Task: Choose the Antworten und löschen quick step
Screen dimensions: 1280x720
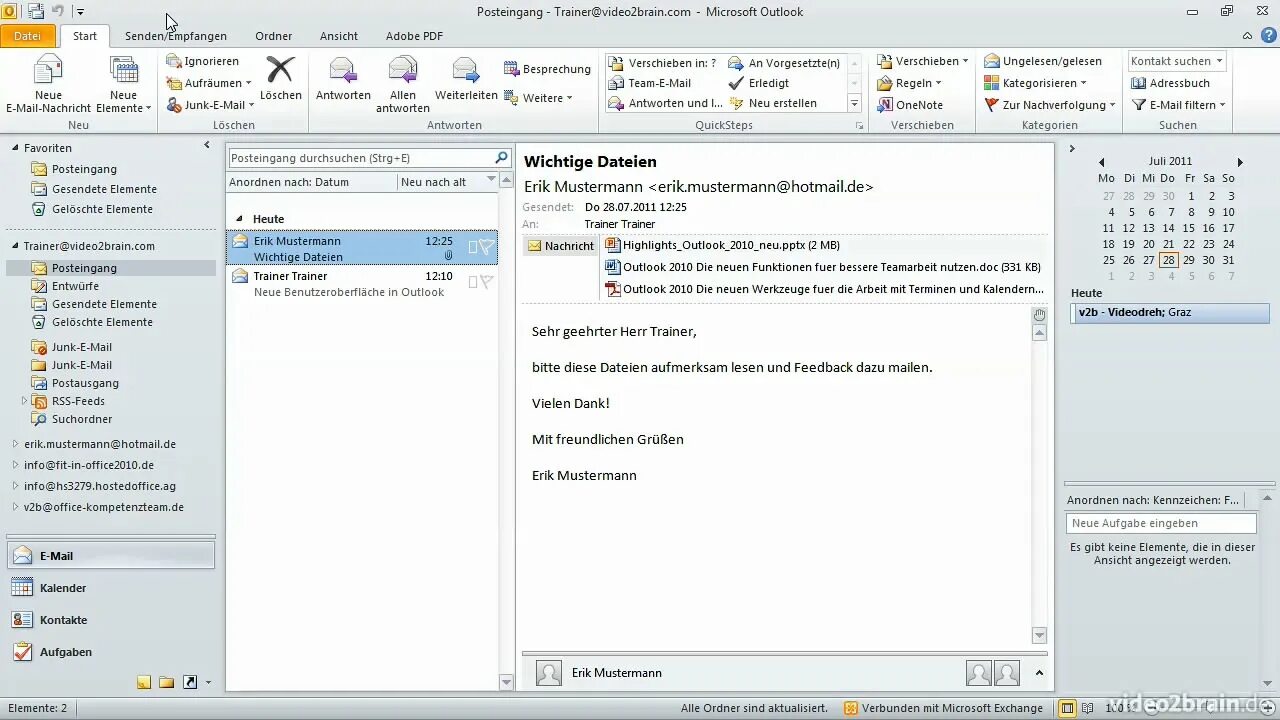Action: point(666,103)
